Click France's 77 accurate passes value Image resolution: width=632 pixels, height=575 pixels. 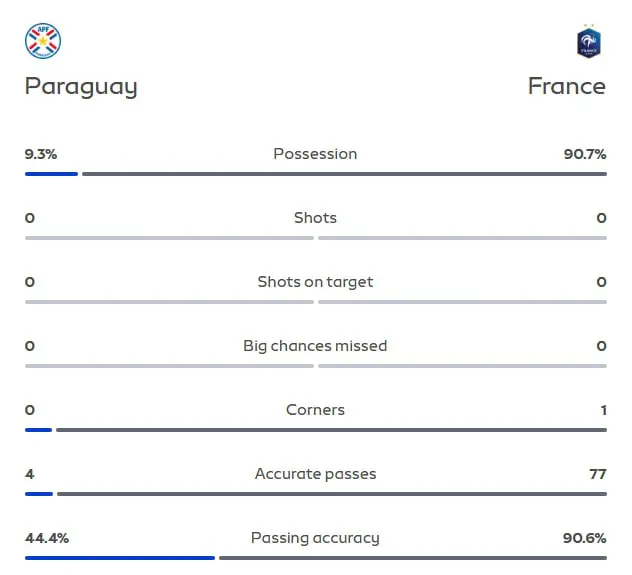[598, 474]
